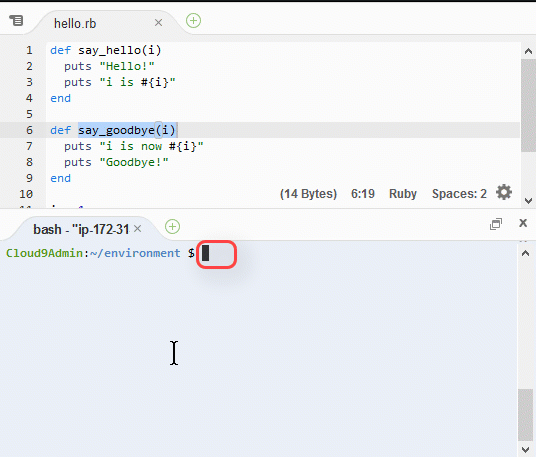Click the terminal scrollbar up arrow
This screenshot has height=457, width=536.
[x=525, y=253]
